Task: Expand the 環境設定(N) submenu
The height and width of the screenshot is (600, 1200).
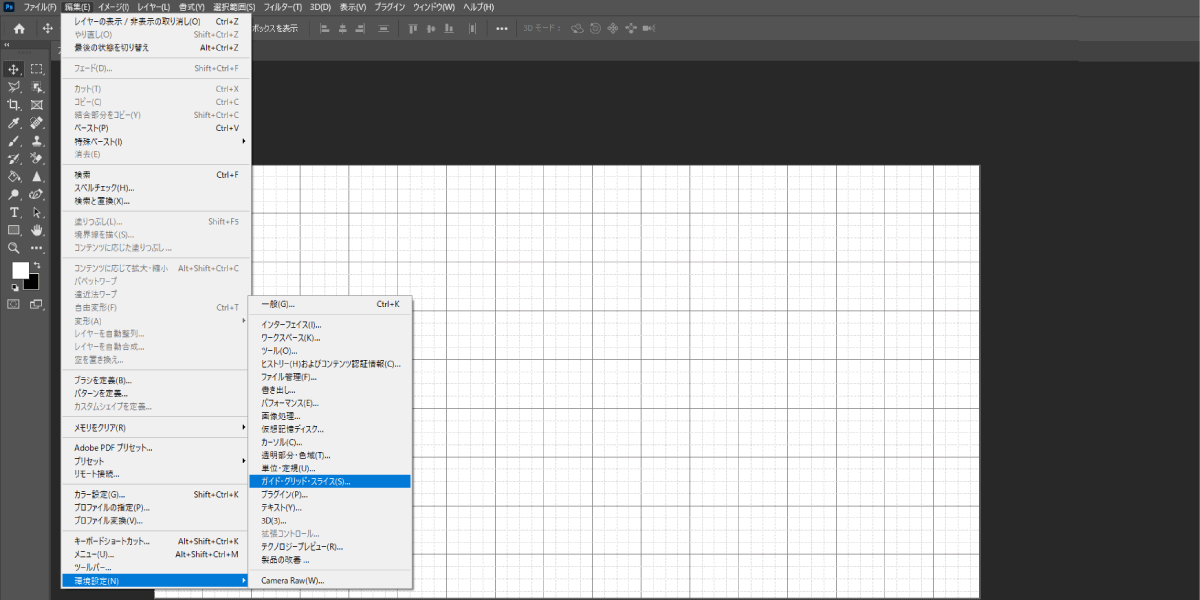Action: (x=156, y=581)
